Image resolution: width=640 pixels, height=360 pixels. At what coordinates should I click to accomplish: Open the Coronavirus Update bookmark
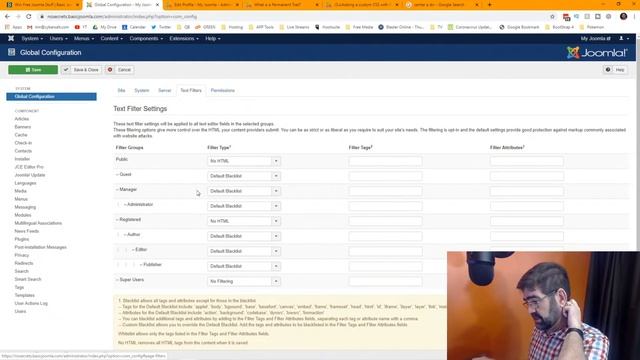(x=470, y=27)
